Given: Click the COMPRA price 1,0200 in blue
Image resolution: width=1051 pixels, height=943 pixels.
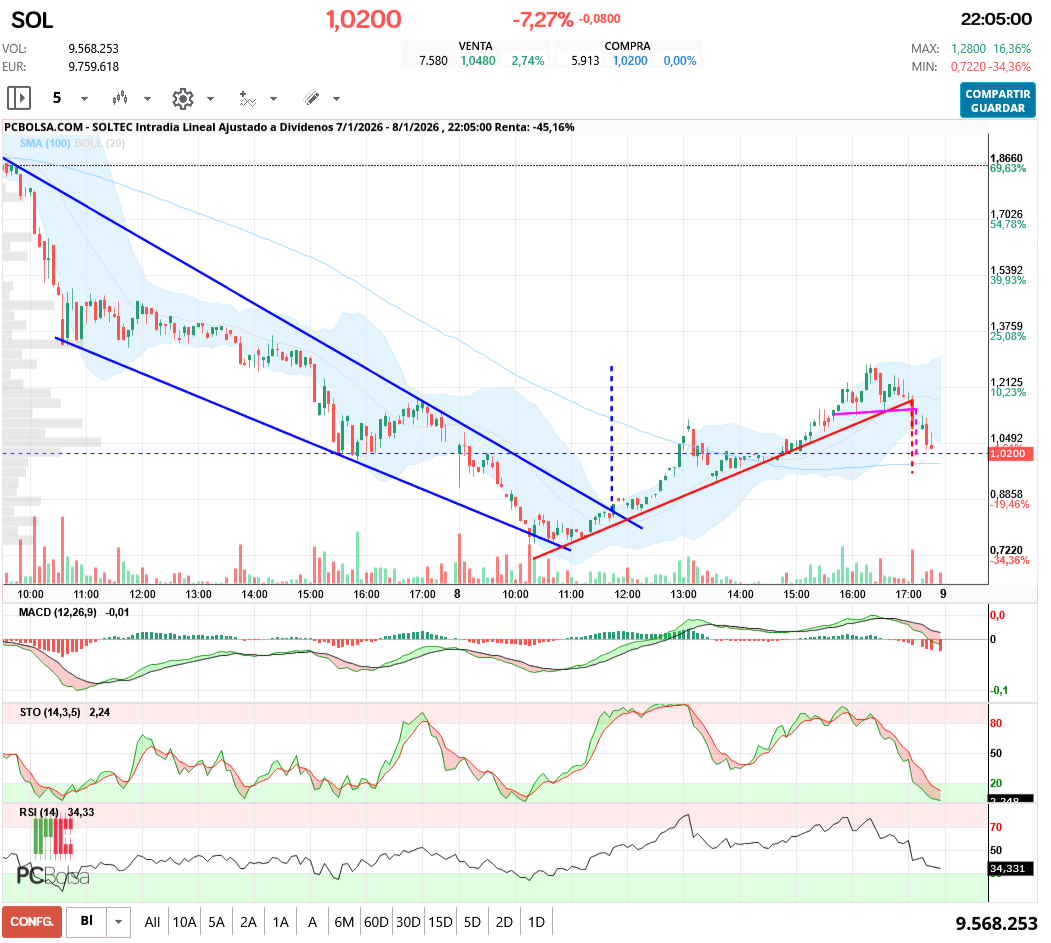Looking at the screenshot, I should 630,60.
